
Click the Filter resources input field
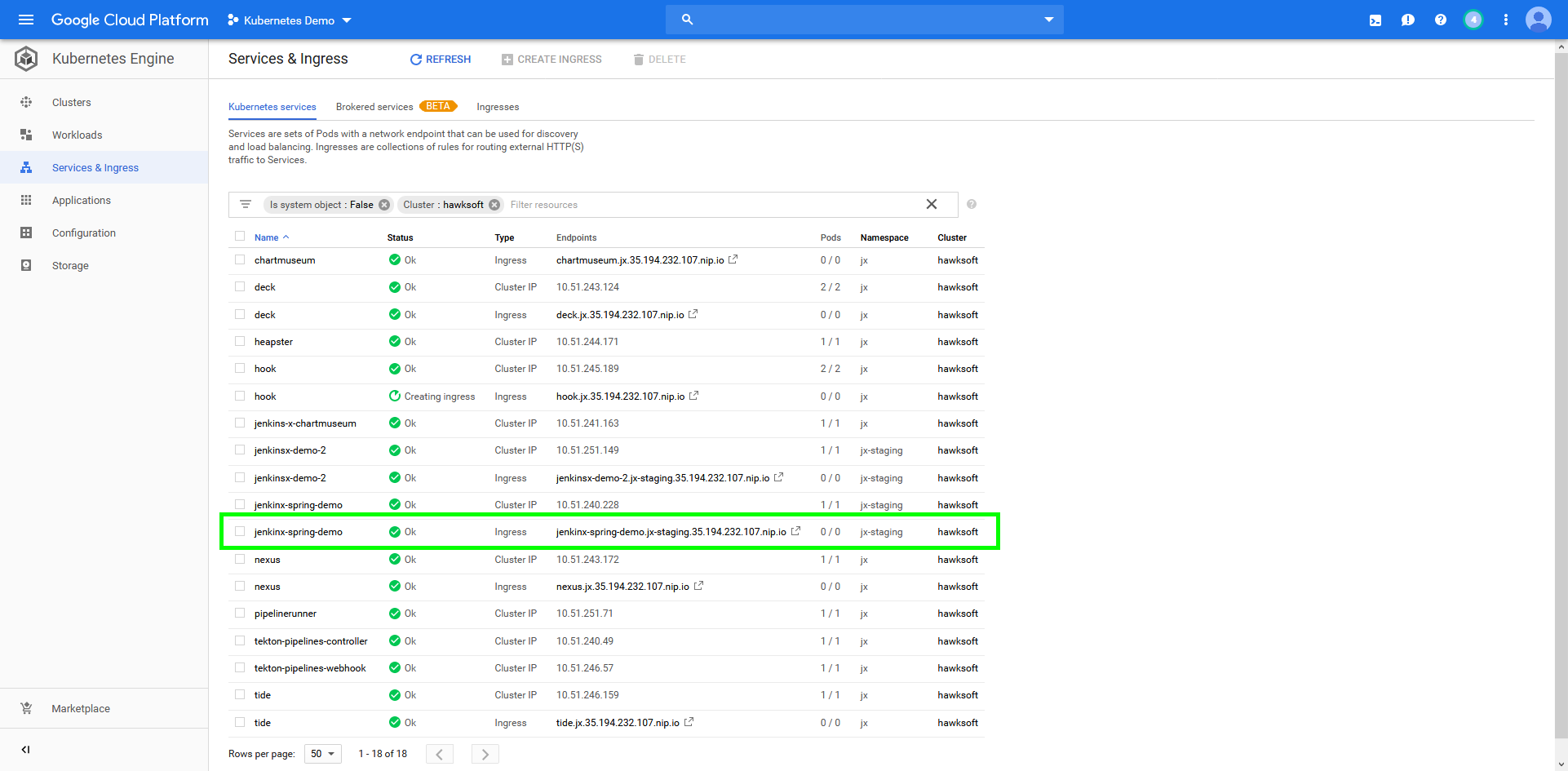[x=710, y=205]
